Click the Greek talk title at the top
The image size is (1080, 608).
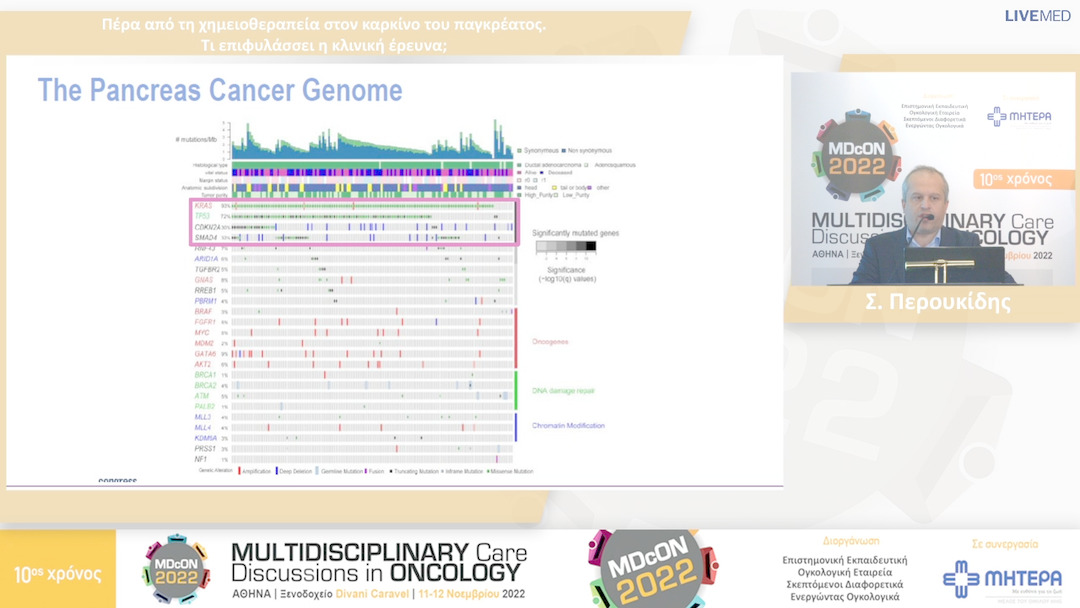pos(324,35)
